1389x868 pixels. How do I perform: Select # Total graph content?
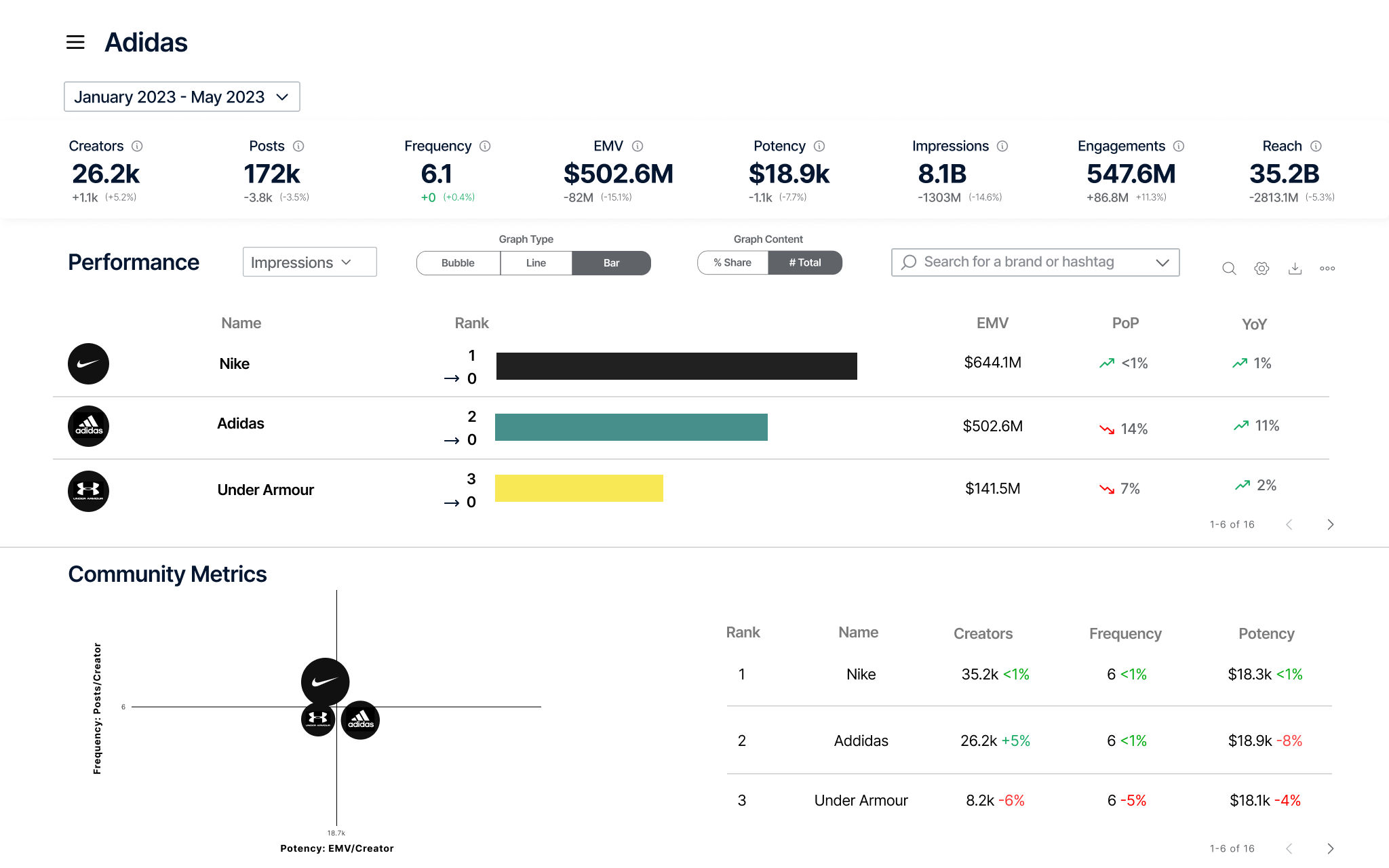pos(805,263)
